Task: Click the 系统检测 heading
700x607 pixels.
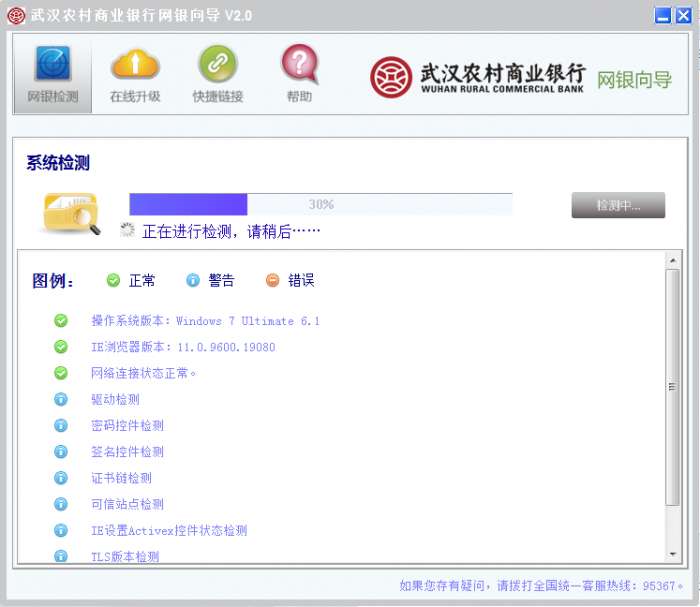Action: (x=58, y=163)
